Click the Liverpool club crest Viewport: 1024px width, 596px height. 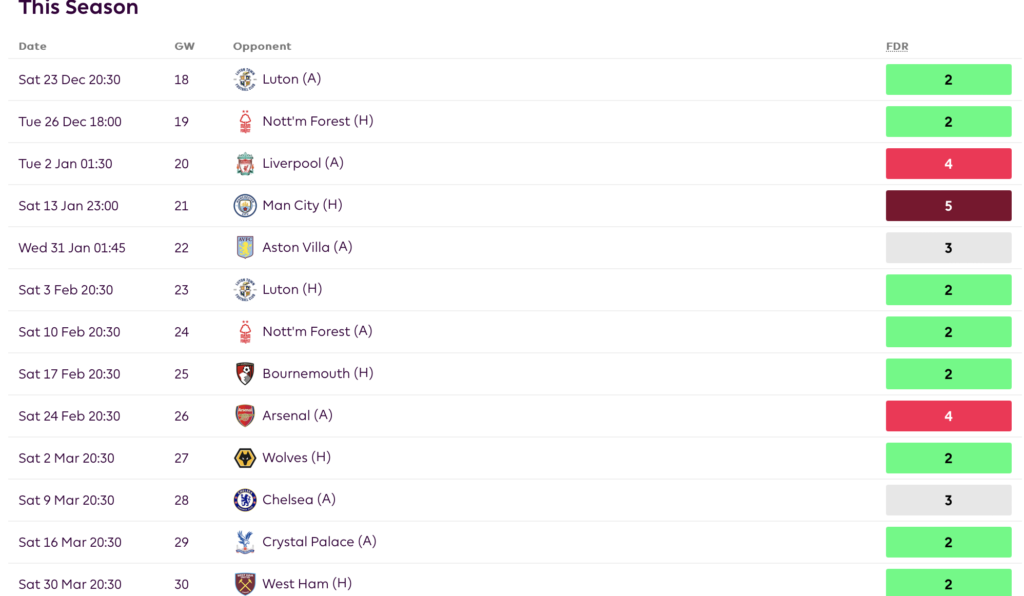245,164
